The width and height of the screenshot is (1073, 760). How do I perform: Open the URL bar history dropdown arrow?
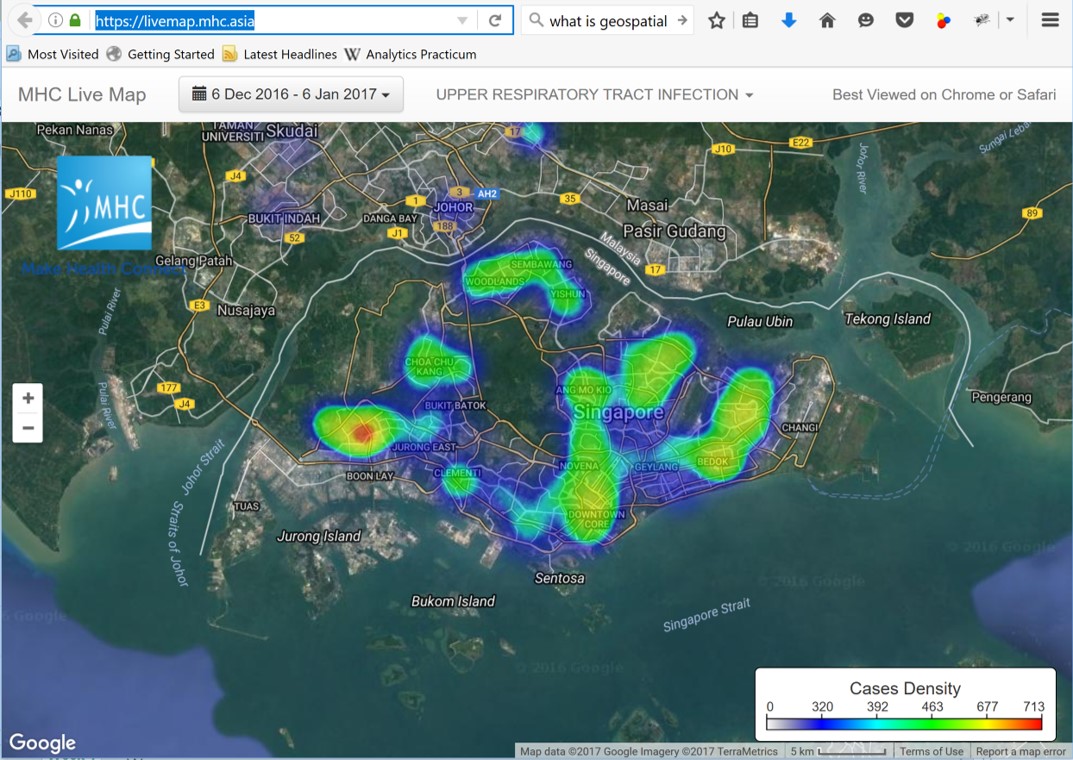coord(462,20)
